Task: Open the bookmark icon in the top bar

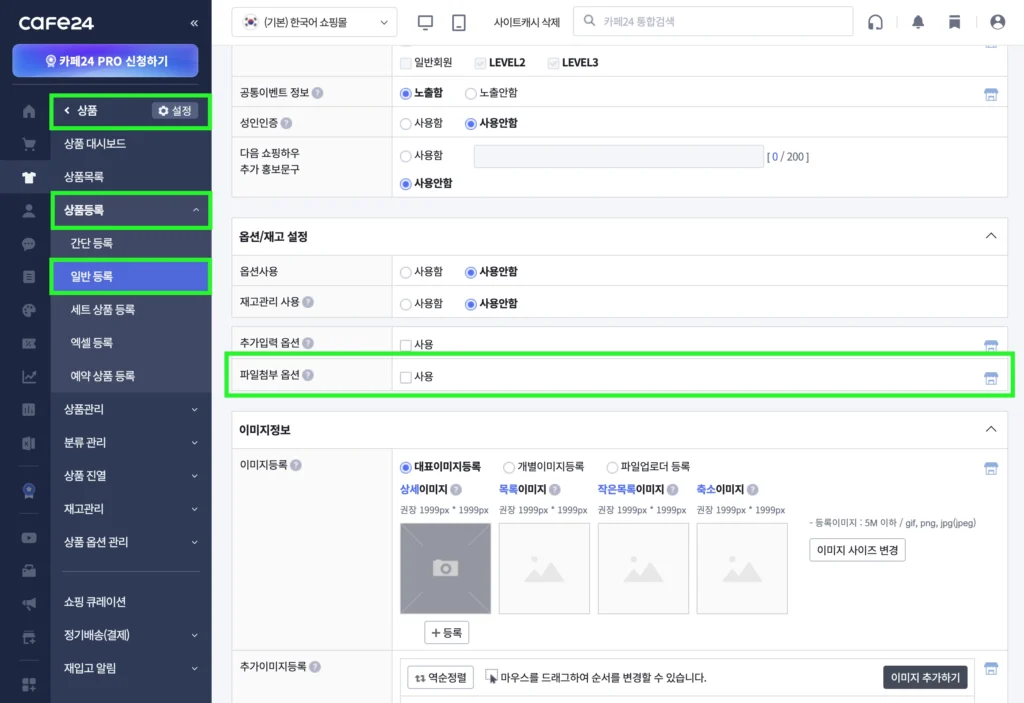Action: click(955, 21)
